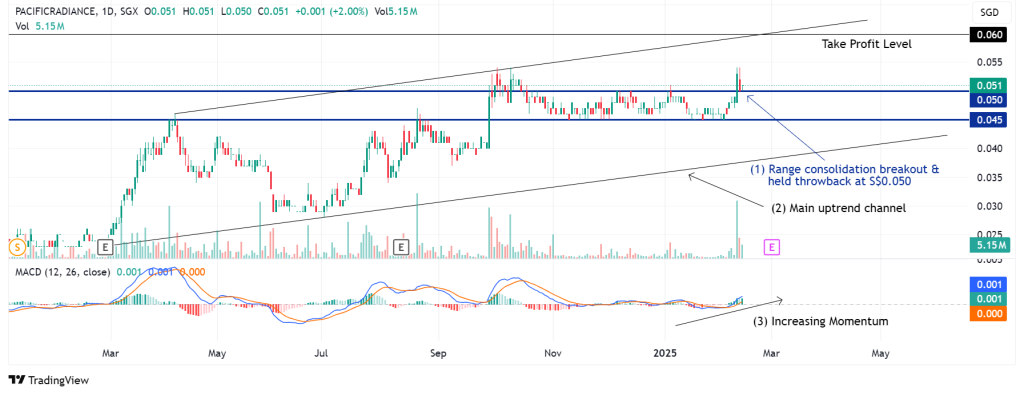
Task: Open the E earnings marker near August
Action: click(401, 247)
